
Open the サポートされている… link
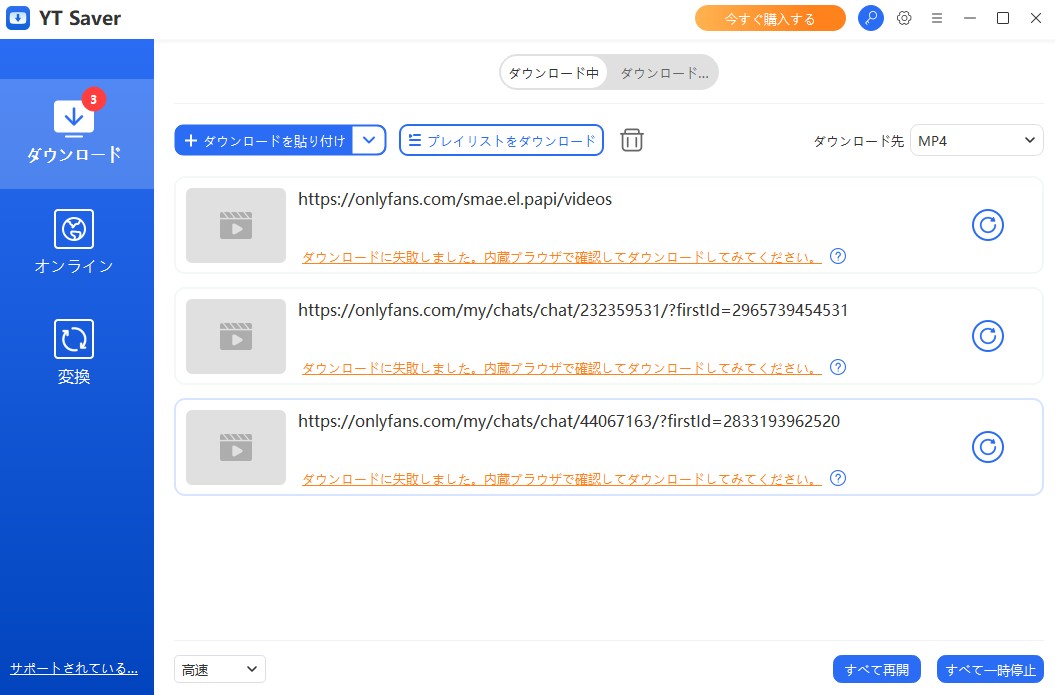(74, 669)
